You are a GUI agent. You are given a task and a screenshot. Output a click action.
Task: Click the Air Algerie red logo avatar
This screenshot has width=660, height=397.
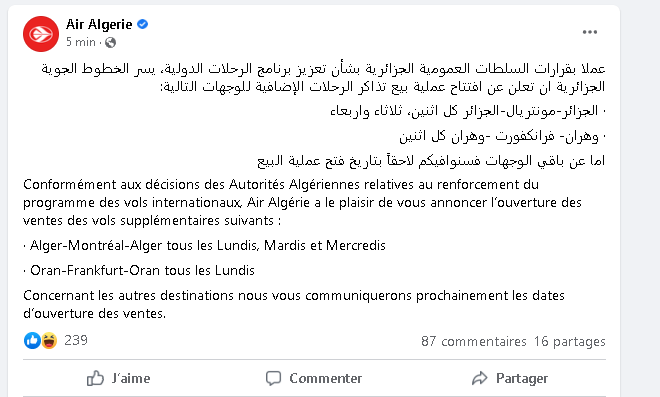pos(41,34)
